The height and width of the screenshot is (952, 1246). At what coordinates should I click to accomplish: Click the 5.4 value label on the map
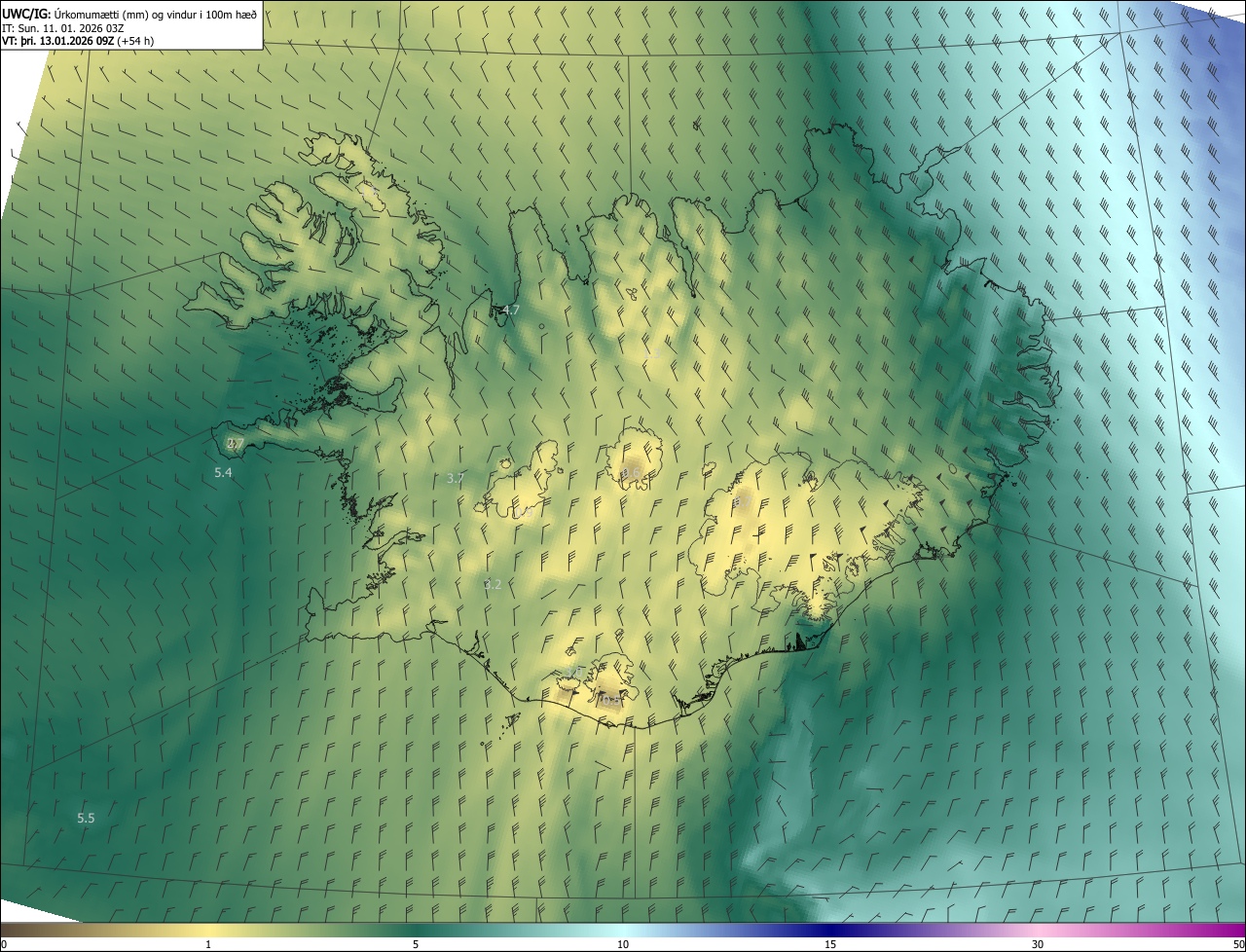223,473
